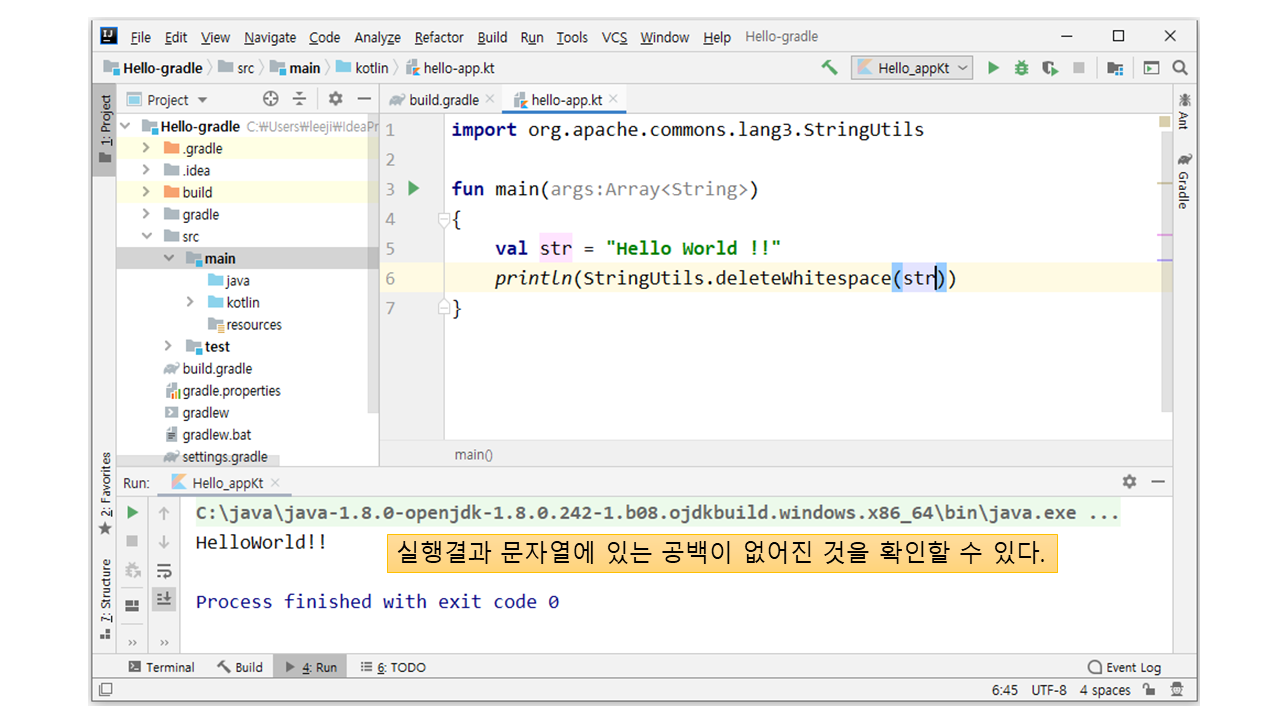The height and width of the screenshot is (720, 1280).
Task: Click the locate current file target icon
Action: [x=270, y=99]
